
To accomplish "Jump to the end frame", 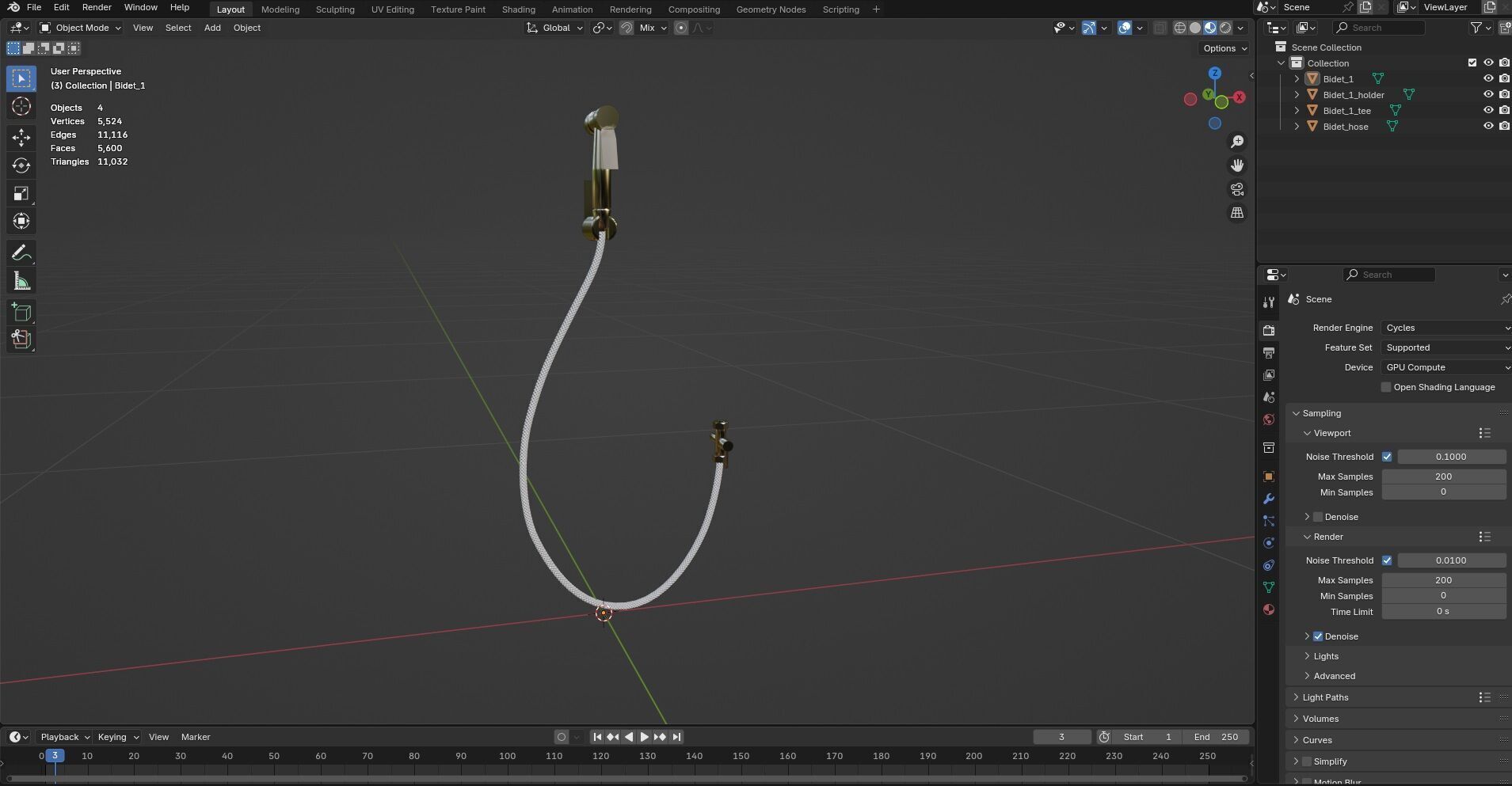I will tap(676, 737).
